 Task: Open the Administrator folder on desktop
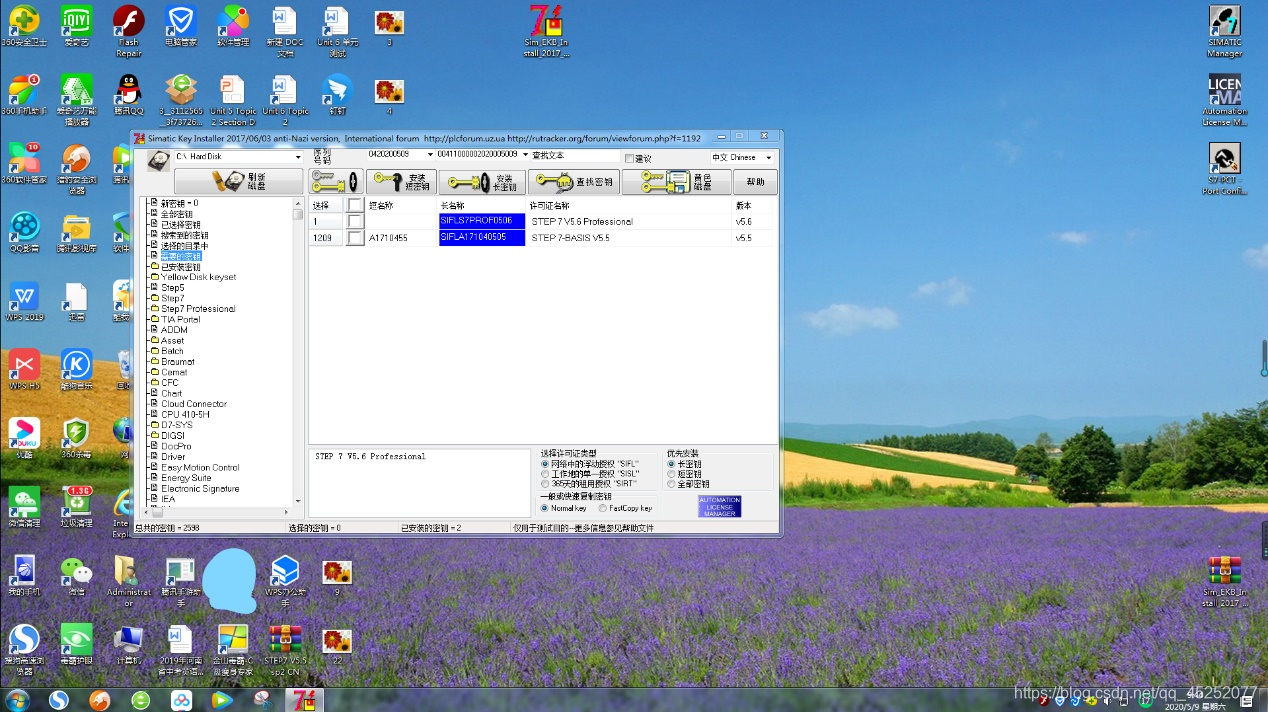click(128, 580)
